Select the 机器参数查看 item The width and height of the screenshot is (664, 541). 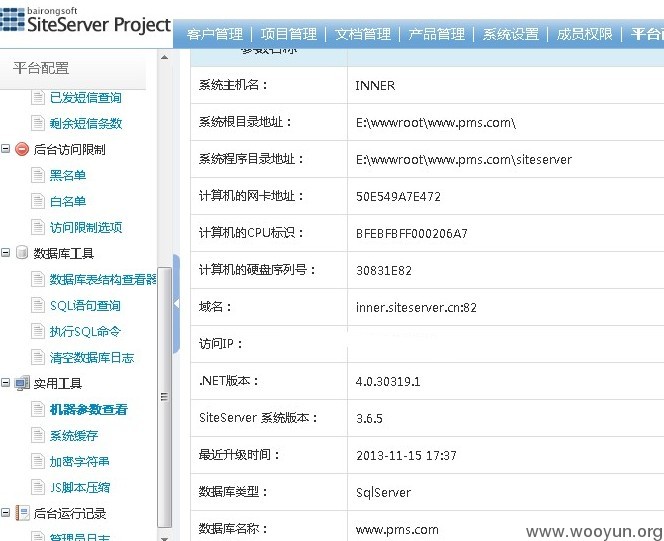(x=89, y=409)
